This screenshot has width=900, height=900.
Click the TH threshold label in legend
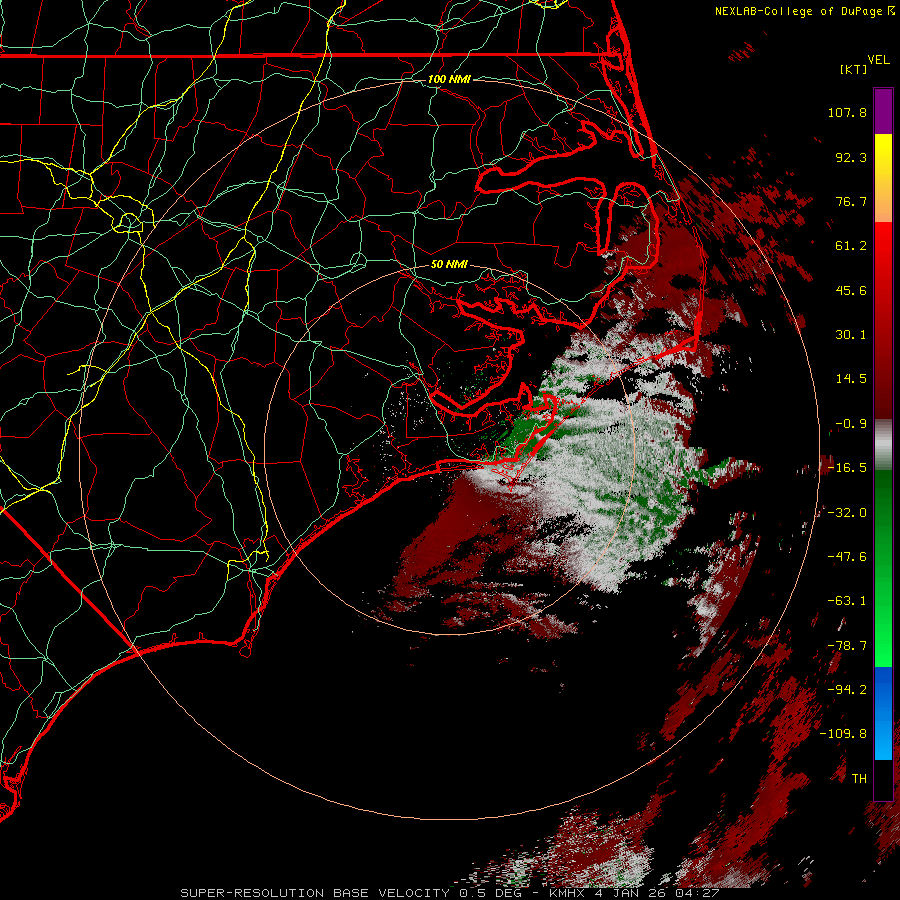click(859, 779)
